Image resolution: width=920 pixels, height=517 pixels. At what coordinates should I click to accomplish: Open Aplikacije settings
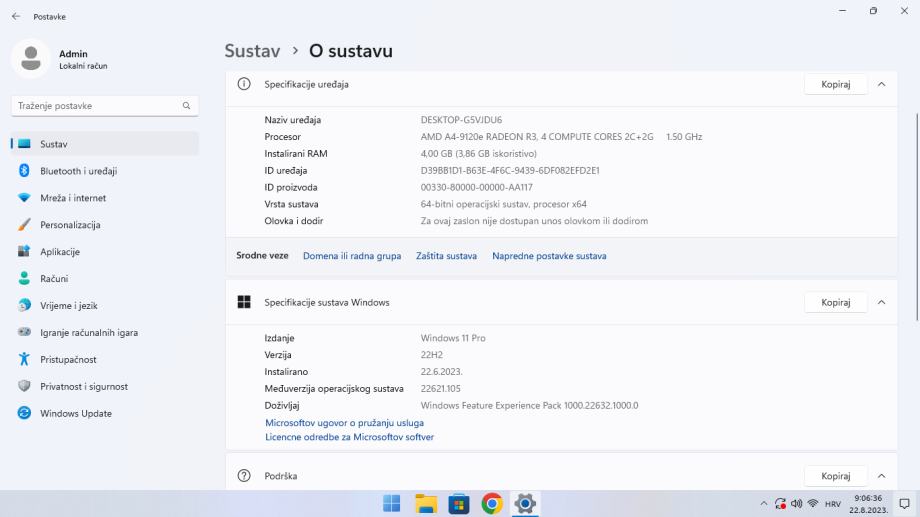105,252
